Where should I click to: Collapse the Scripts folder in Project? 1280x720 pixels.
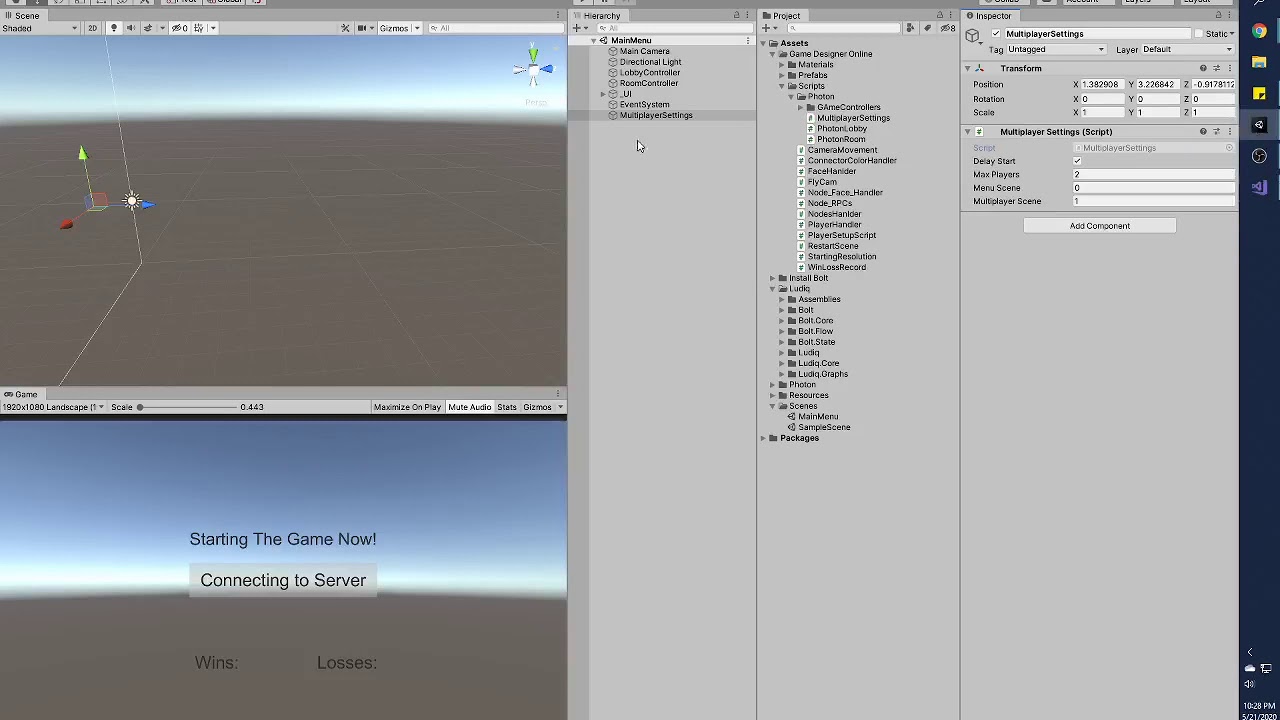pos(781,86)
